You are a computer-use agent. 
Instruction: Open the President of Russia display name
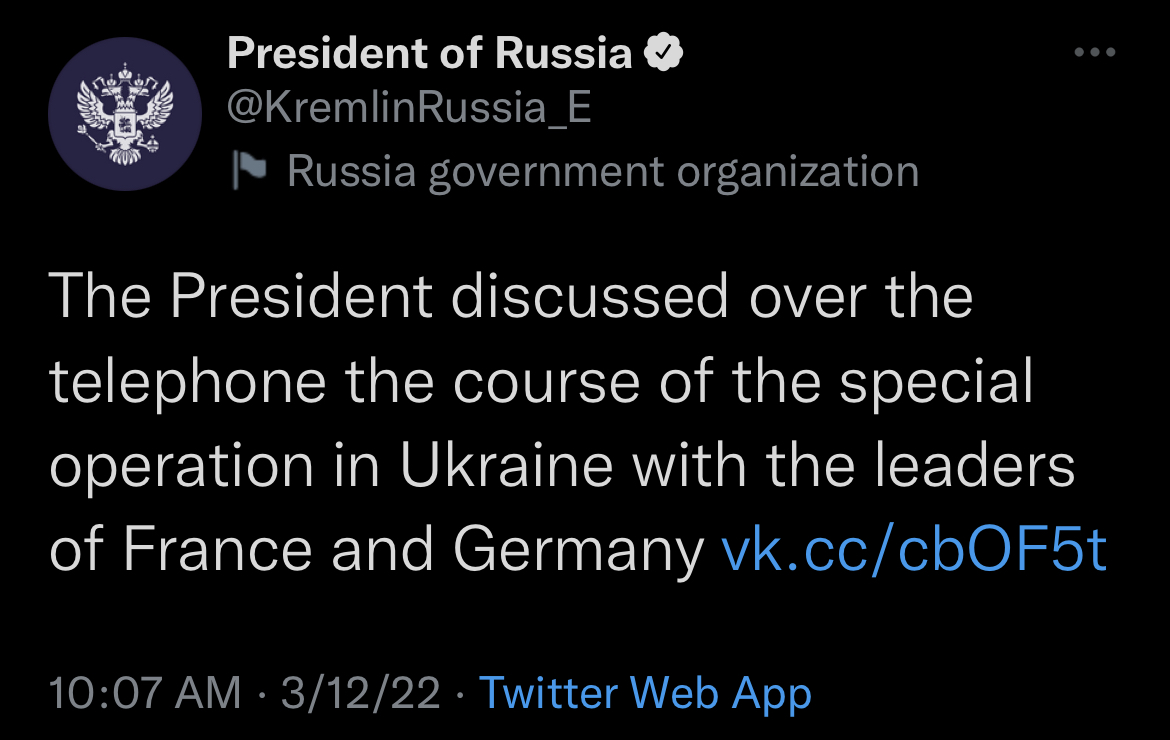pyautogui.click(x=429, y=54)
